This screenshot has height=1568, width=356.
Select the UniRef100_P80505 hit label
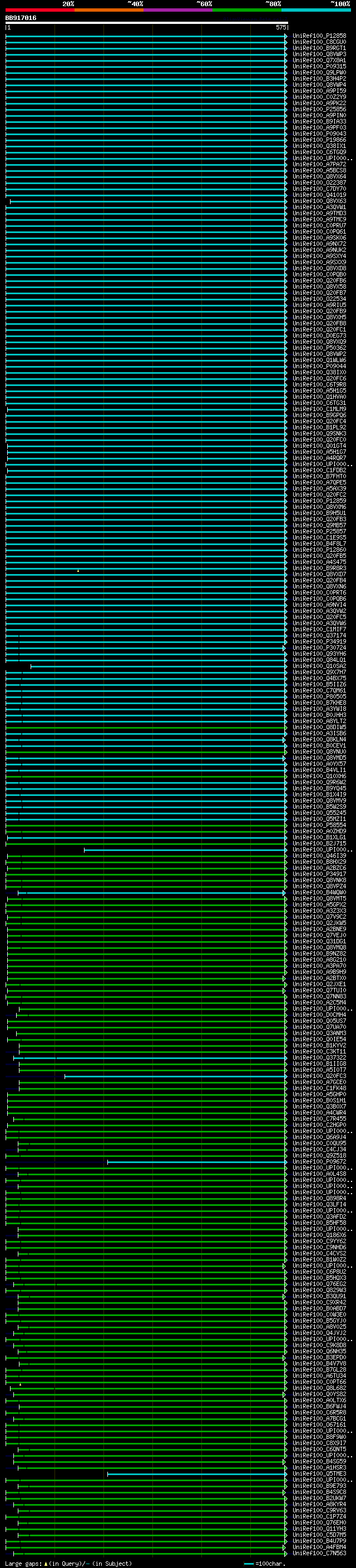[x=319, y=696]
